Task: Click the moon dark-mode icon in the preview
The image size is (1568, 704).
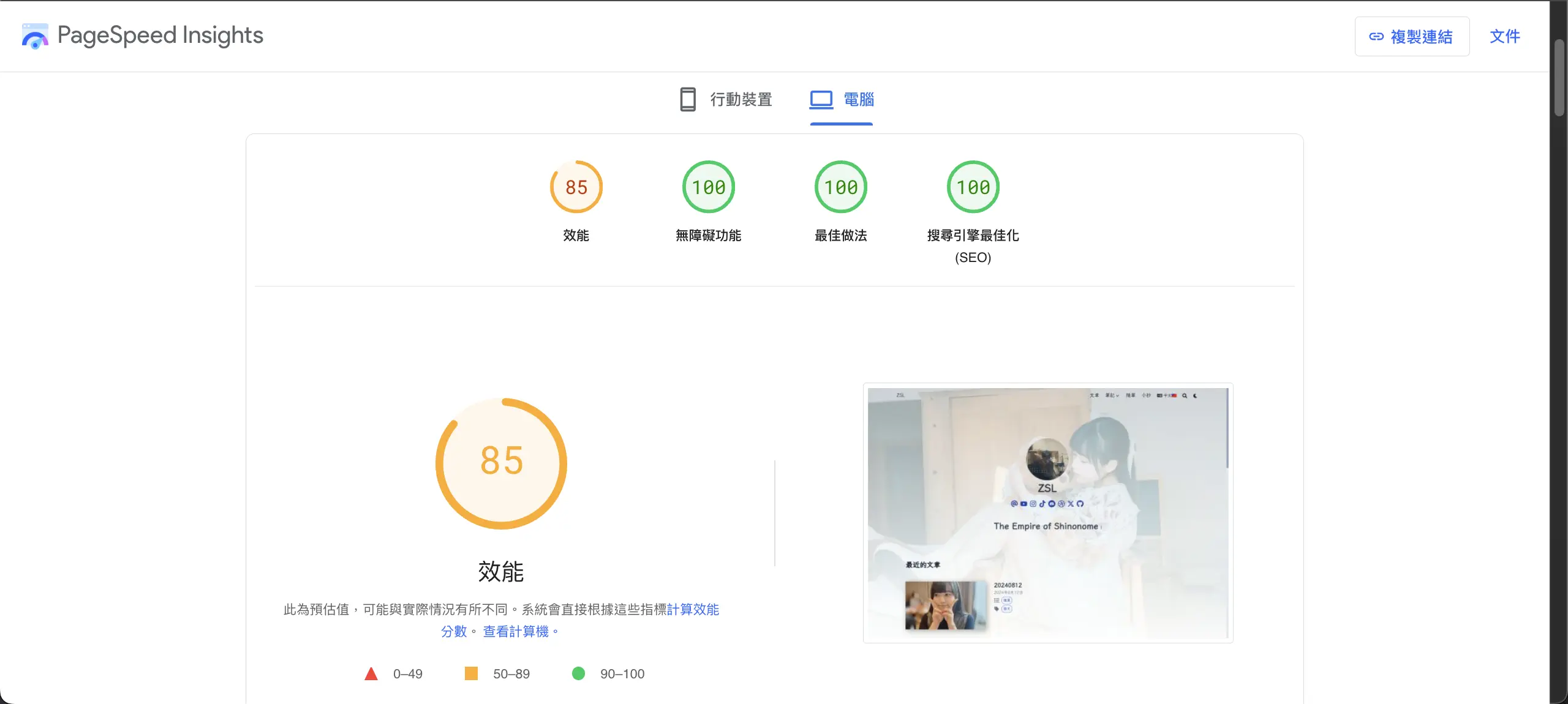Action: pyautogui.click(x=1195, y=395)
